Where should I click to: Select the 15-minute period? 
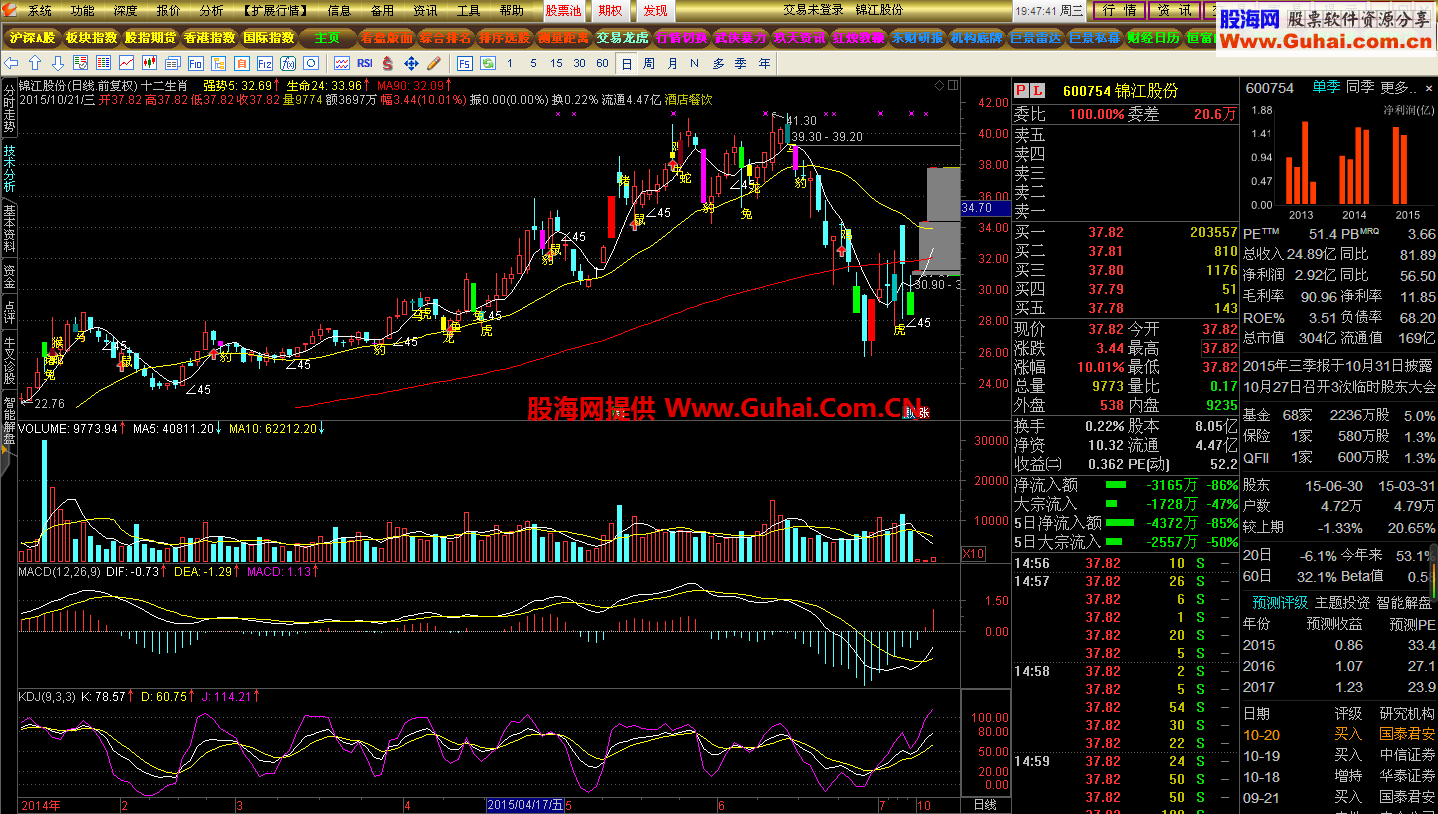tap(556, 63)
